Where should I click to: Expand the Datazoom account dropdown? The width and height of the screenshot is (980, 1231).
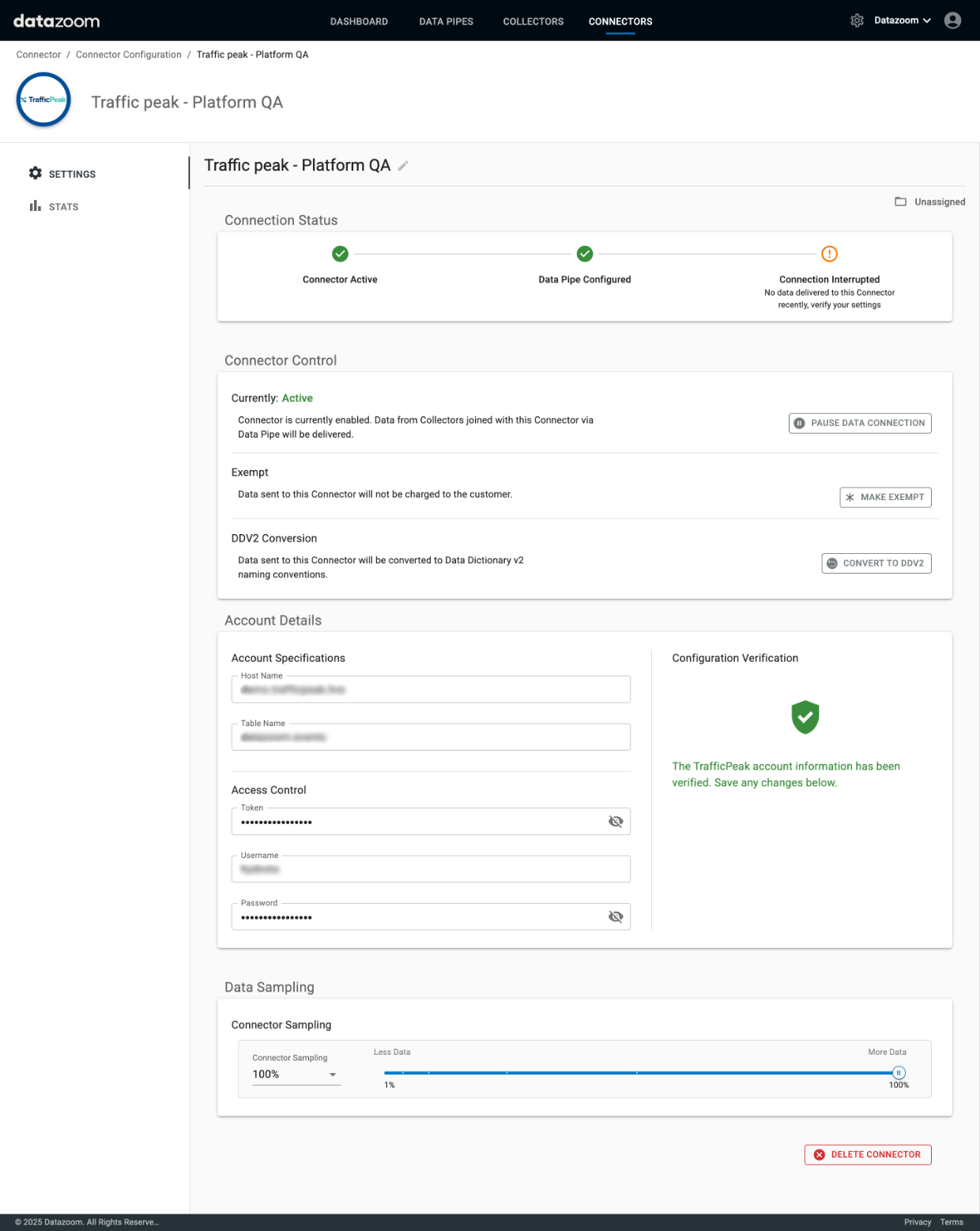903,21
